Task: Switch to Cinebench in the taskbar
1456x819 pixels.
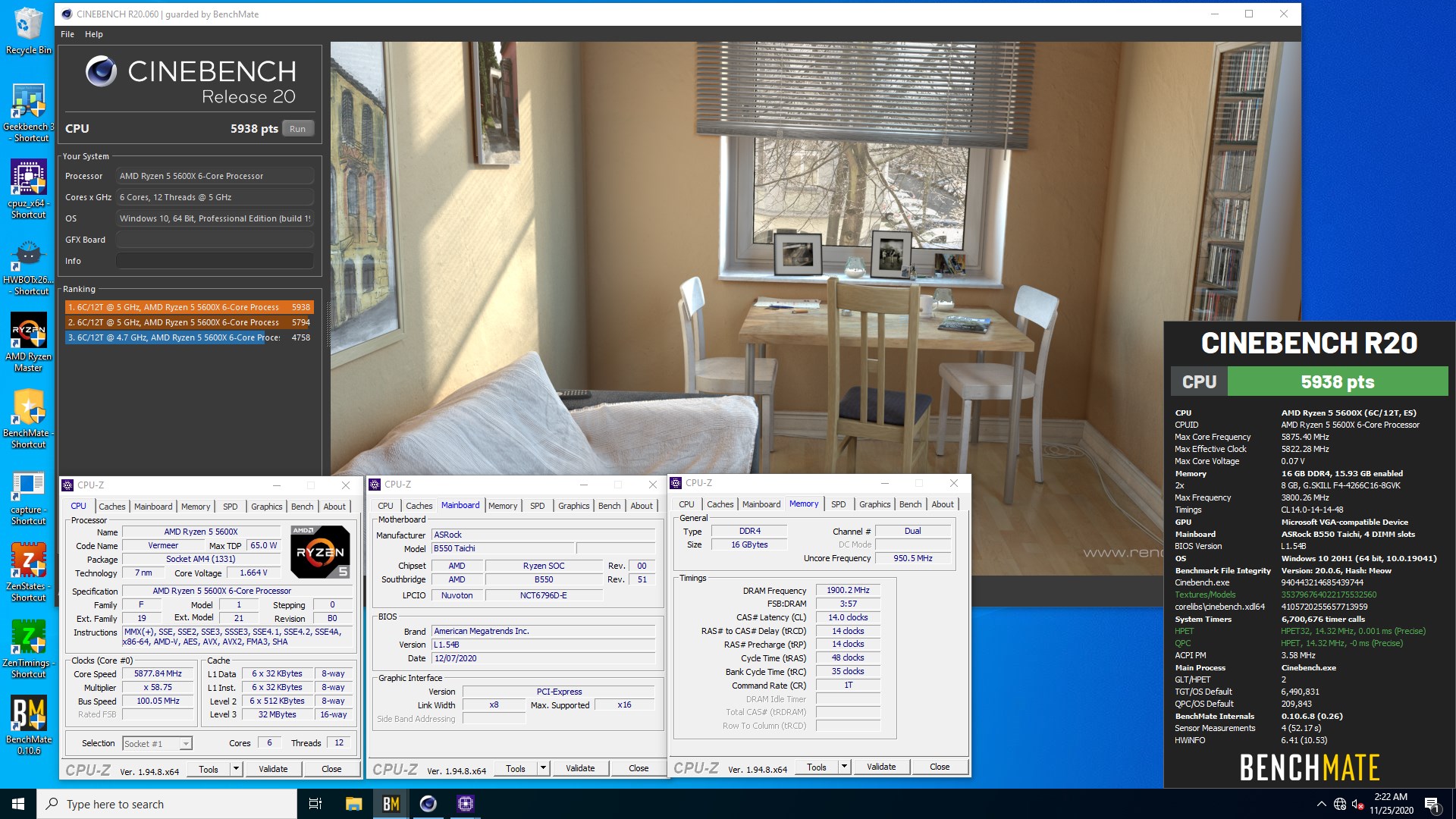Action: tap(428, 804)
